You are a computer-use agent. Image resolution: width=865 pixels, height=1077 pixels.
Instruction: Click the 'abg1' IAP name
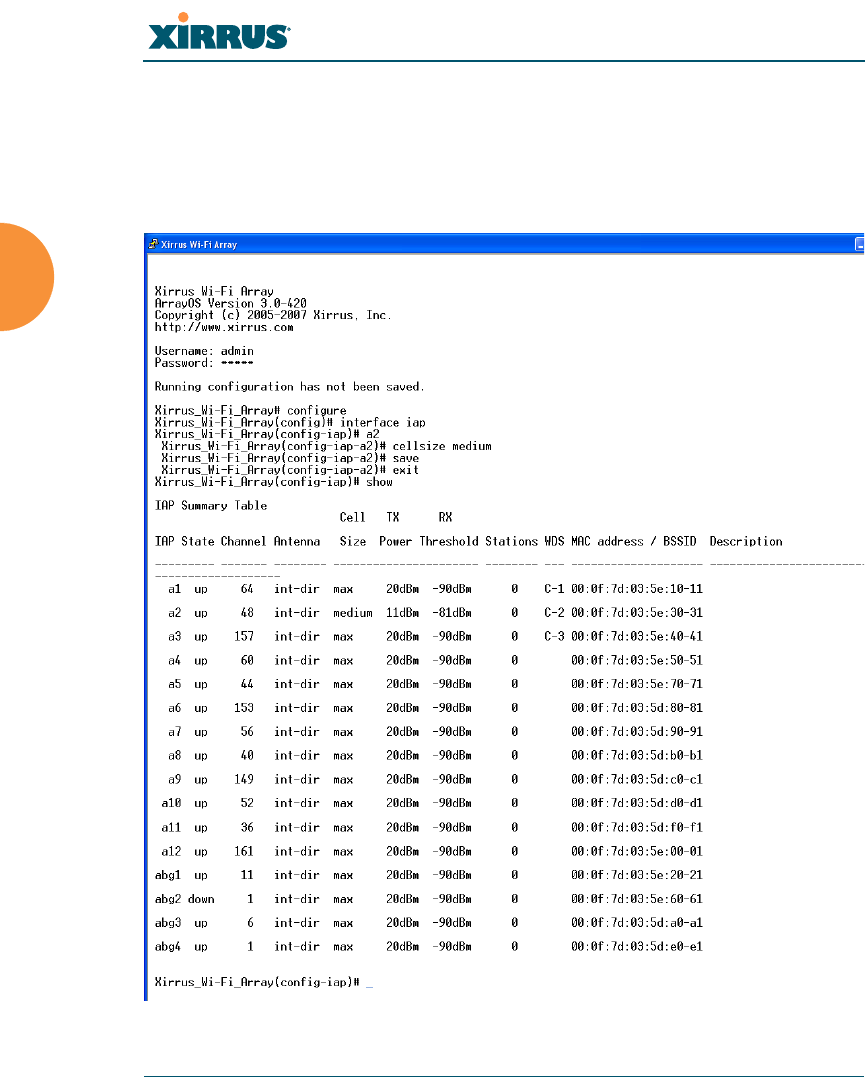pos(168,876)
